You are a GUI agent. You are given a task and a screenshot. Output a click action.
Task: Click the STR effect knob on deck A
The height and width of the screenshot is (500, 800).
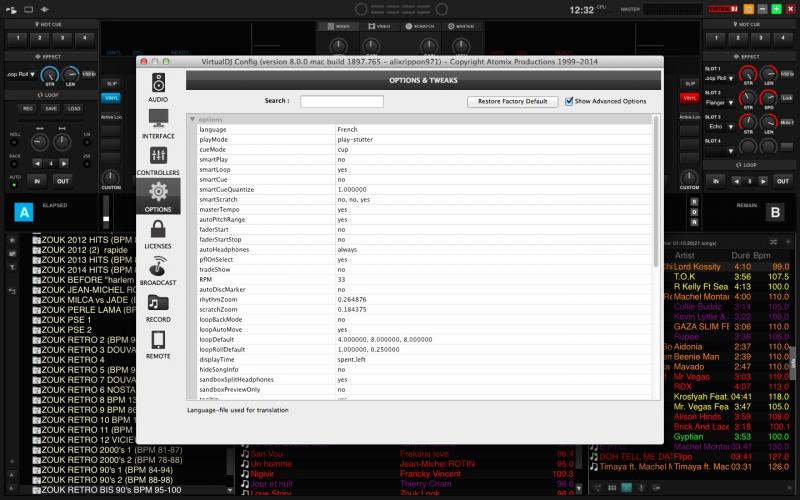click(49, 75)
